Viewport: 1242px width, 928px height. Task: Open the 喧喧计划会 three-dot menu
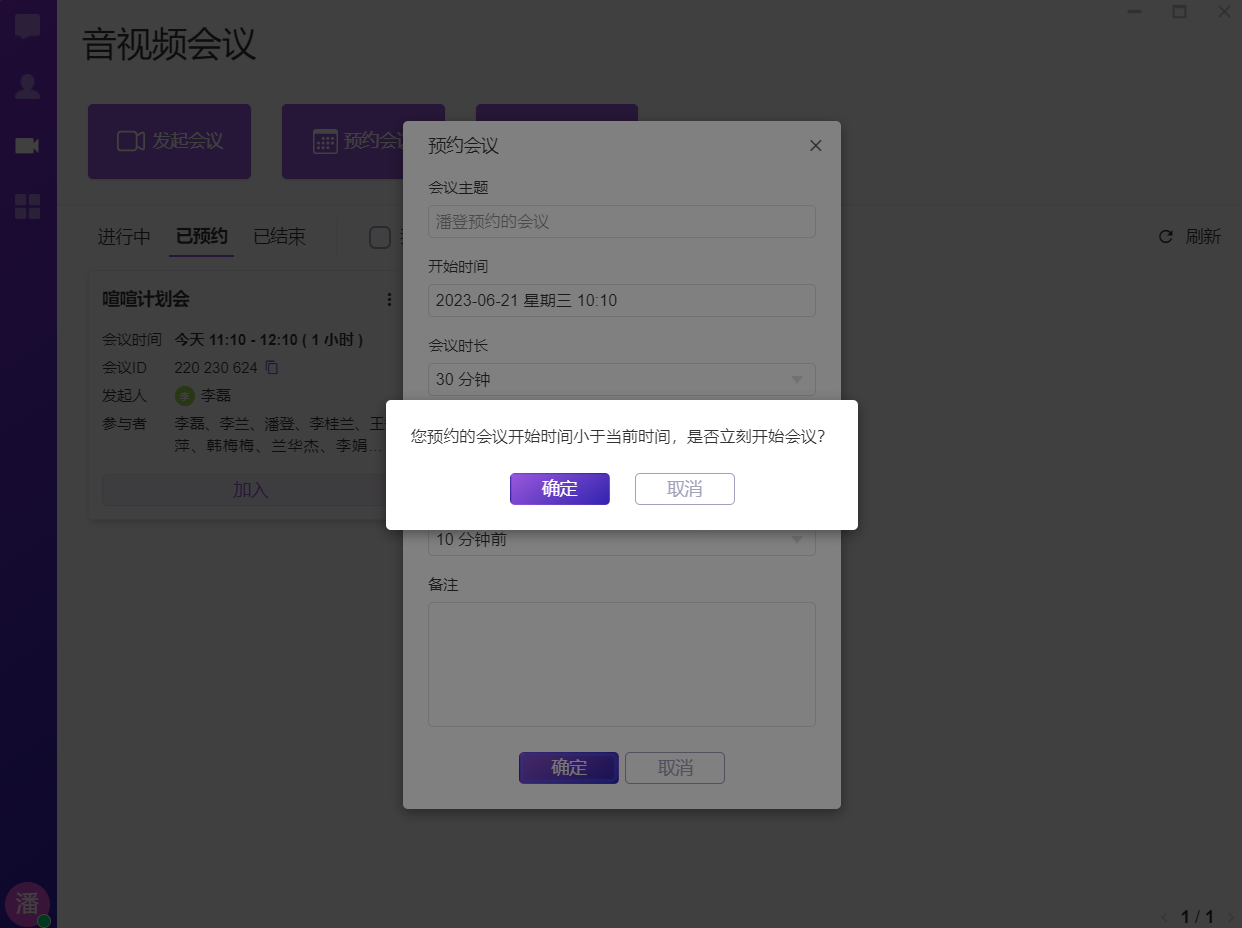389,299
